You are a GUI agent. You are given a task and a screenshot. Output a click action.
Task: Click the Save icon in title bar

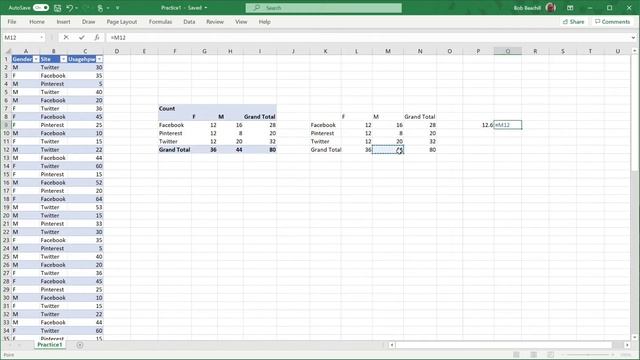pos(57,8)
